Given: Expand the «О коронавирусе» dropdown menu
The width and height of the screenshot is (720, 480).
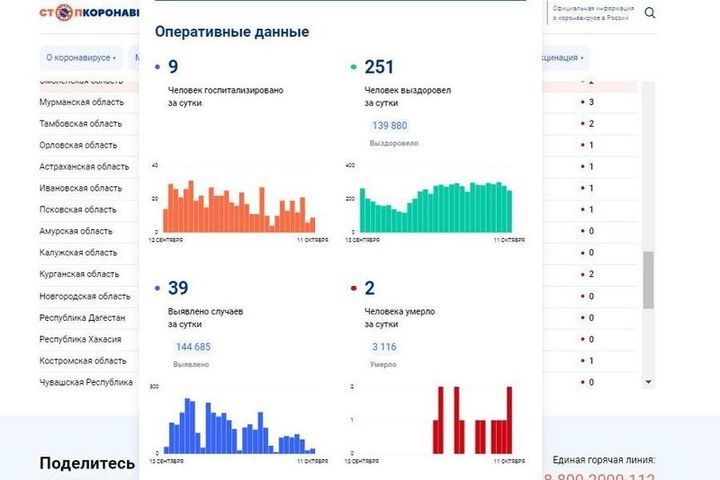Looking at the screenshot, I should (x=81, y=57).
